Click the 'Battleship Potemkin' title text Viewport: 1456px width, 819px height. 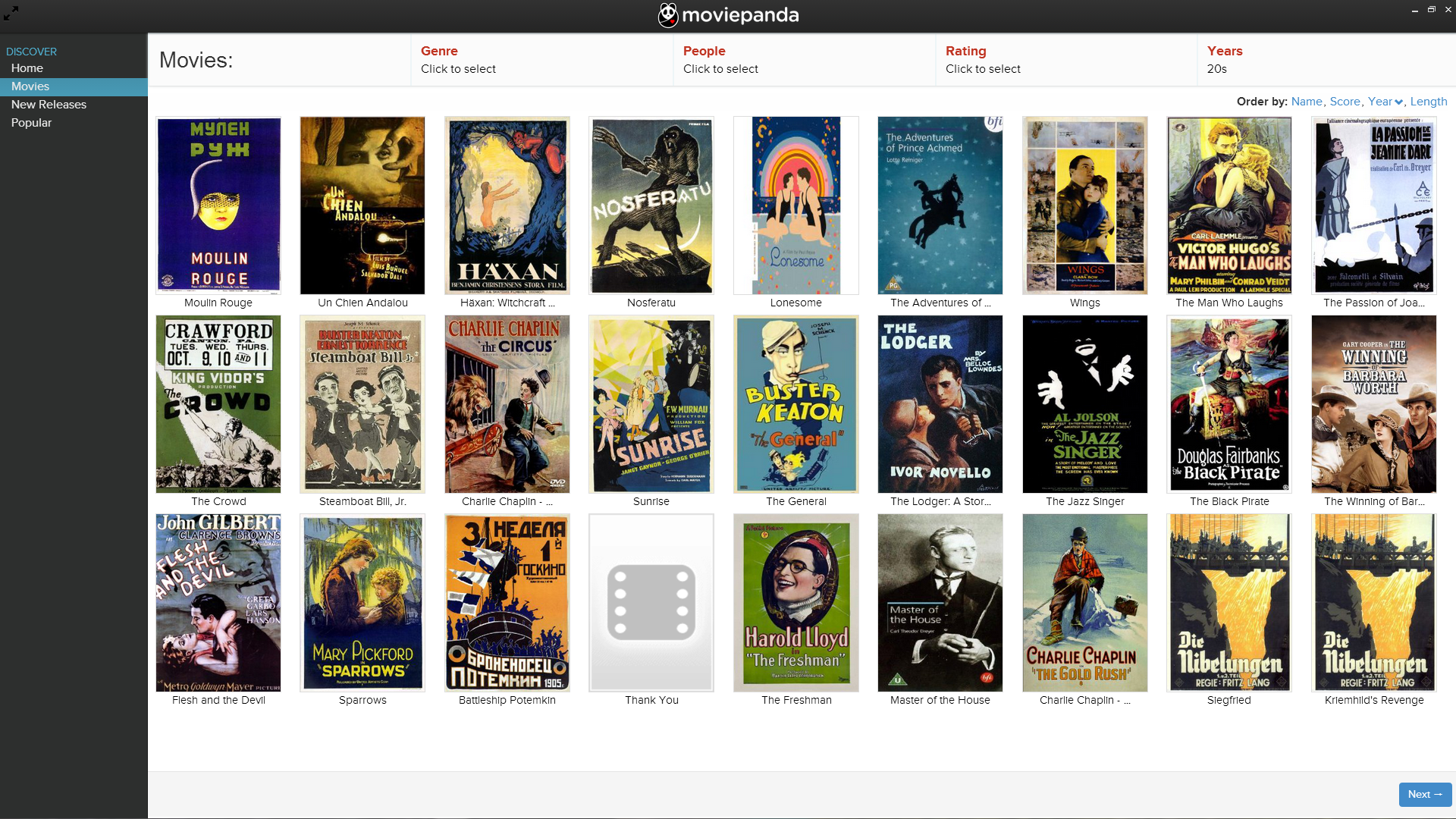pyautogui.click(x=507, y=700)
